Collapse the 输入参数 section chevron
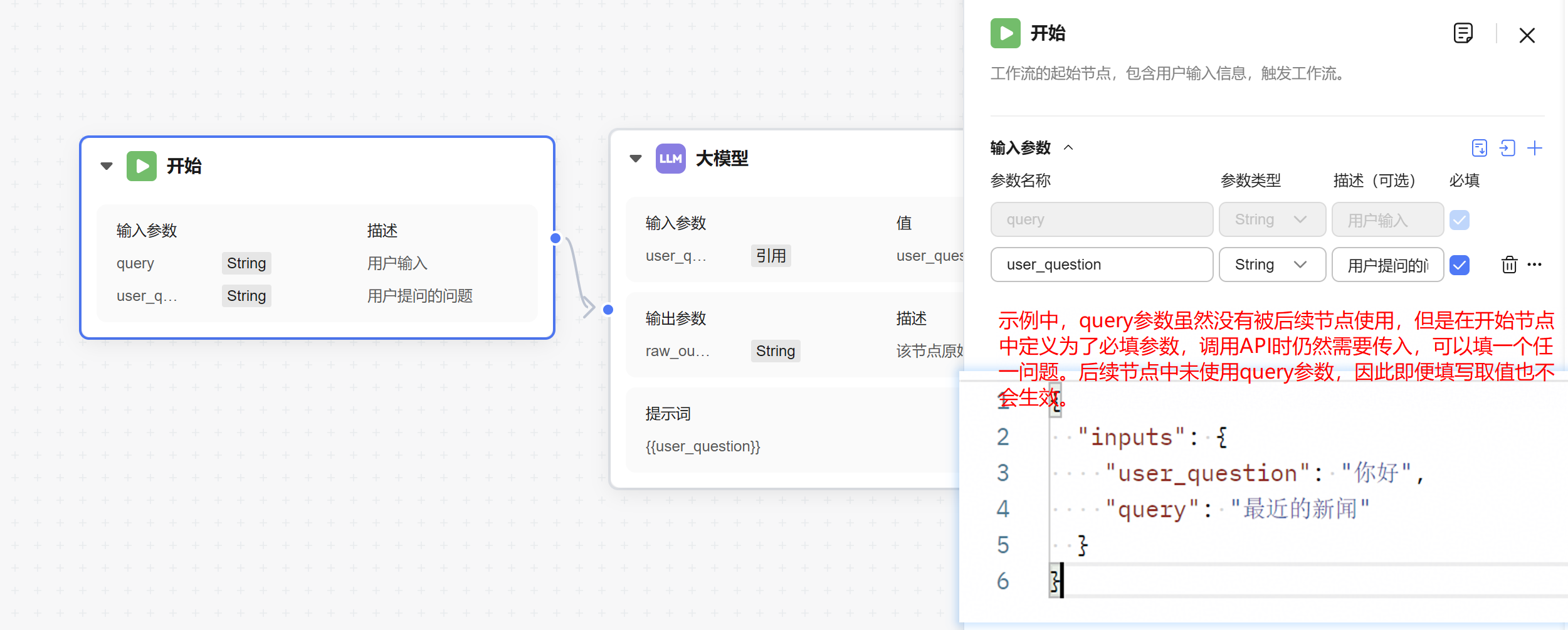1568x630 pixels. pos(1068,148)
